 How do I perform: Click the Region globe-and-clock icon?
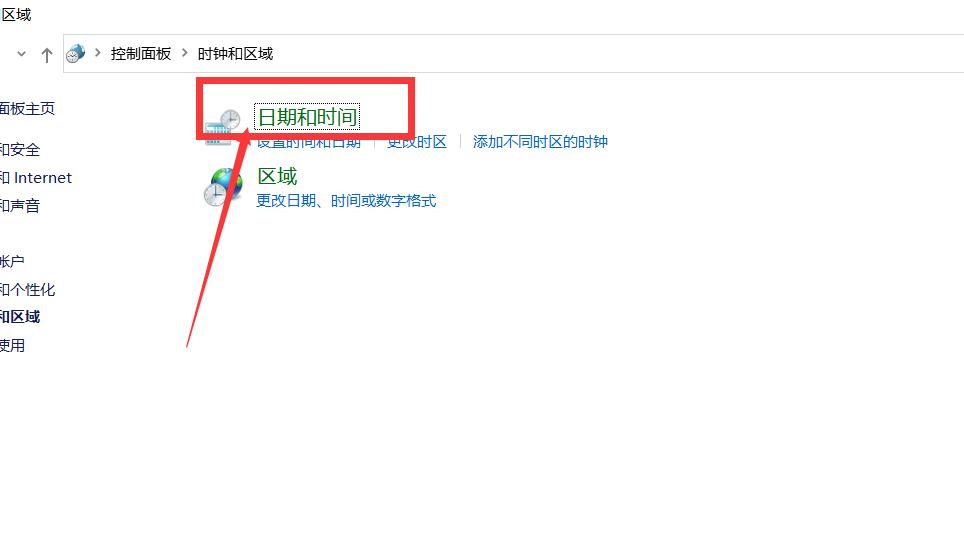[223, 187]
